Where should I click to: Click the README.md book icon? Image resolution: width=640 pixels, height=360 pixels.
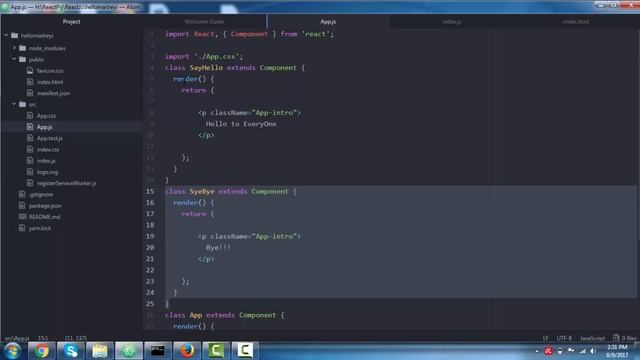coord(22,217)
